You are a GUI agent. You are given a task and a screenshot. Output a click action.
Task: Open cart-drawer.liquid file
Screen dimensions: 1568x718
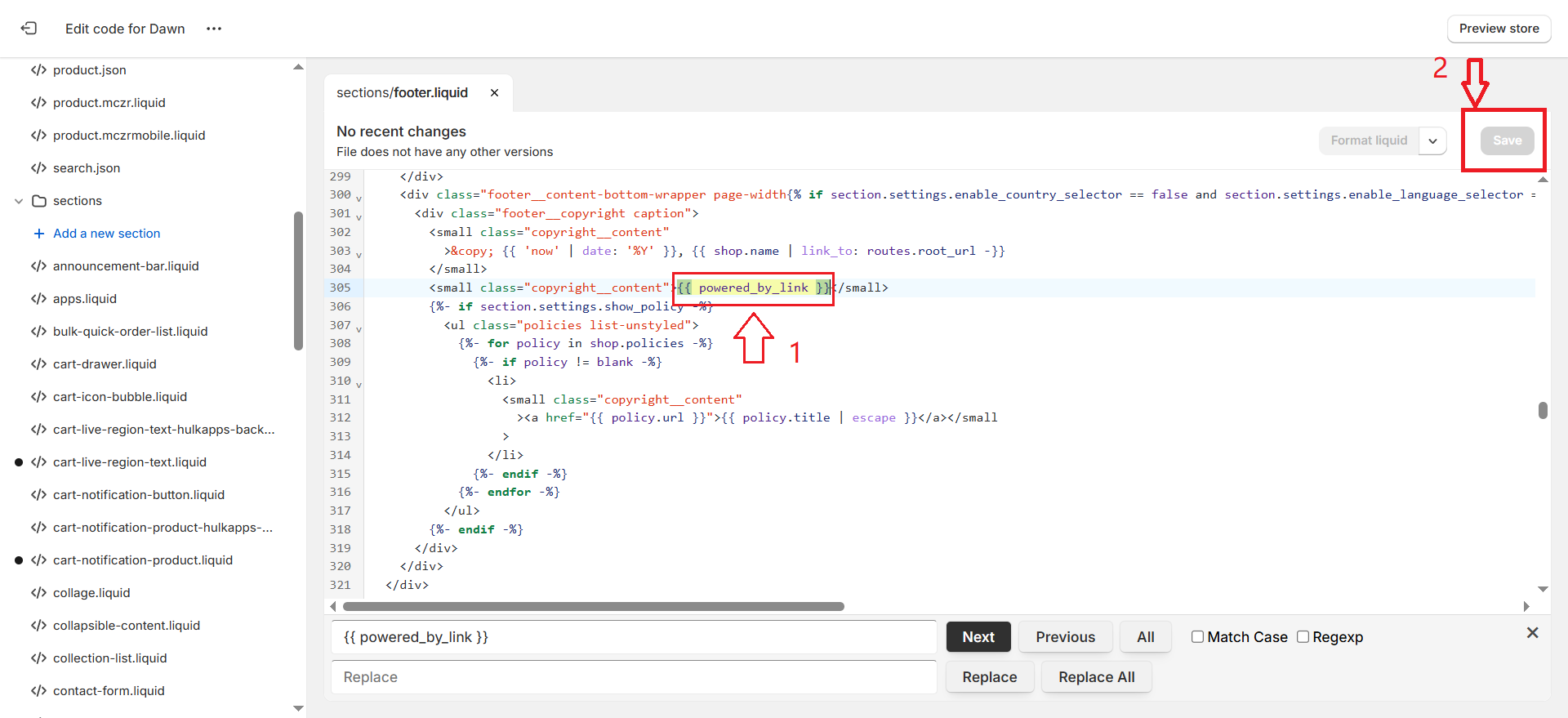point(105,364)
